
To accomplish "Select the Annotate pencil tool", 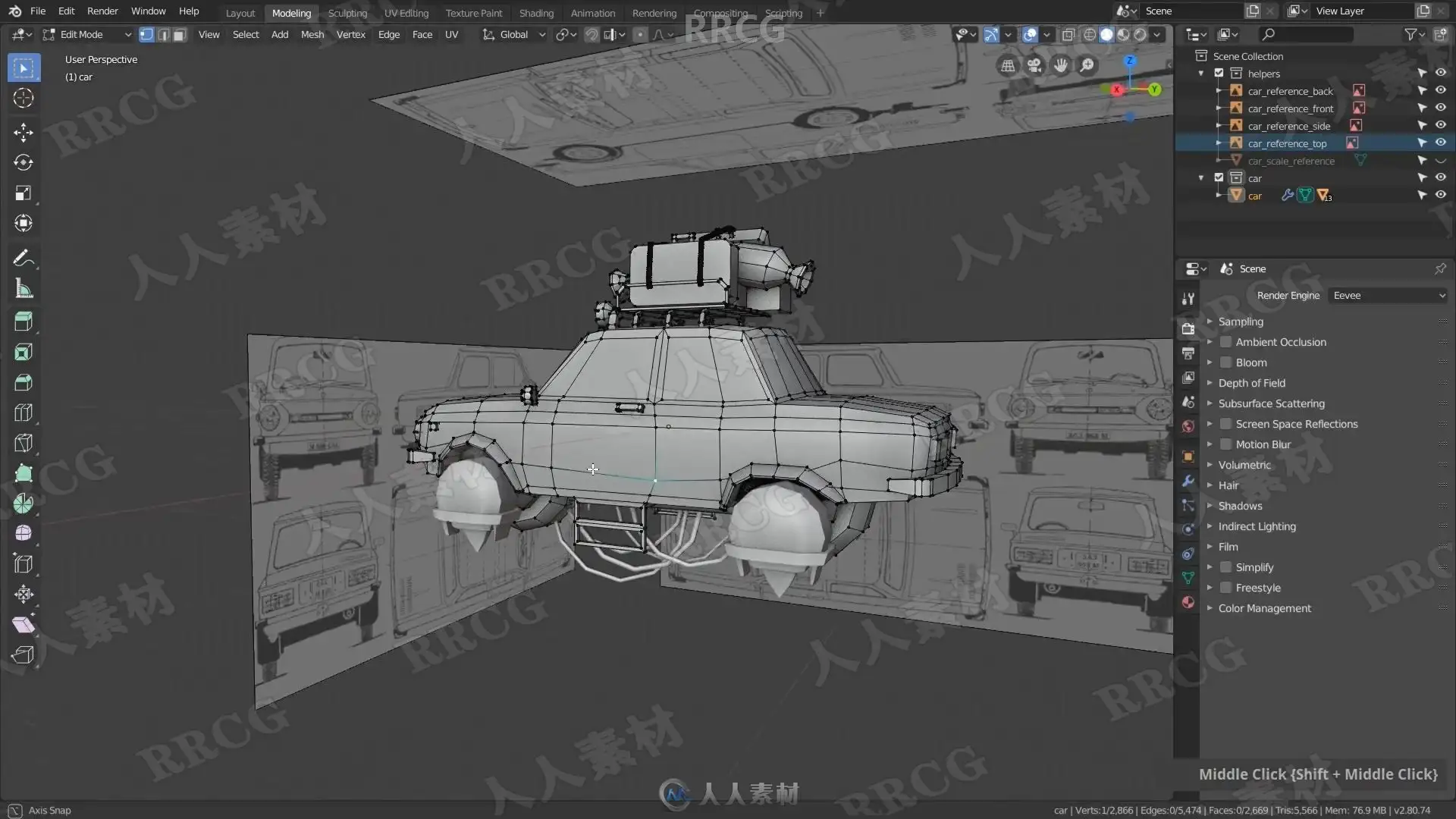I will [23, 259].
